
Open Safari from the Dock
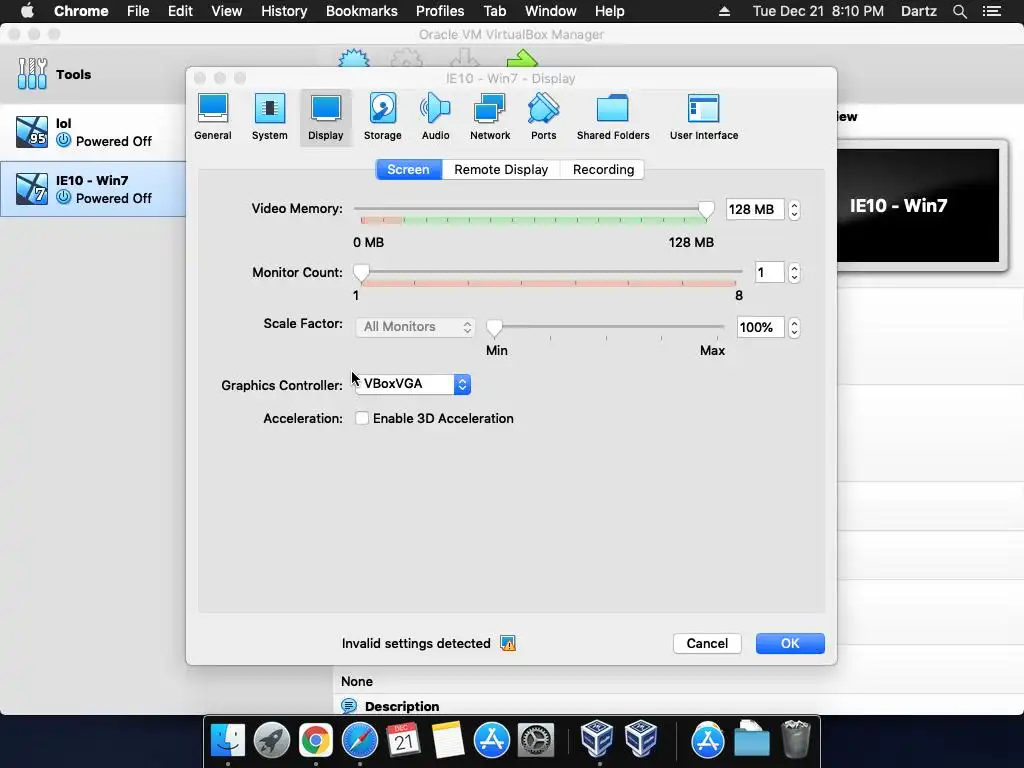[360, 741]
